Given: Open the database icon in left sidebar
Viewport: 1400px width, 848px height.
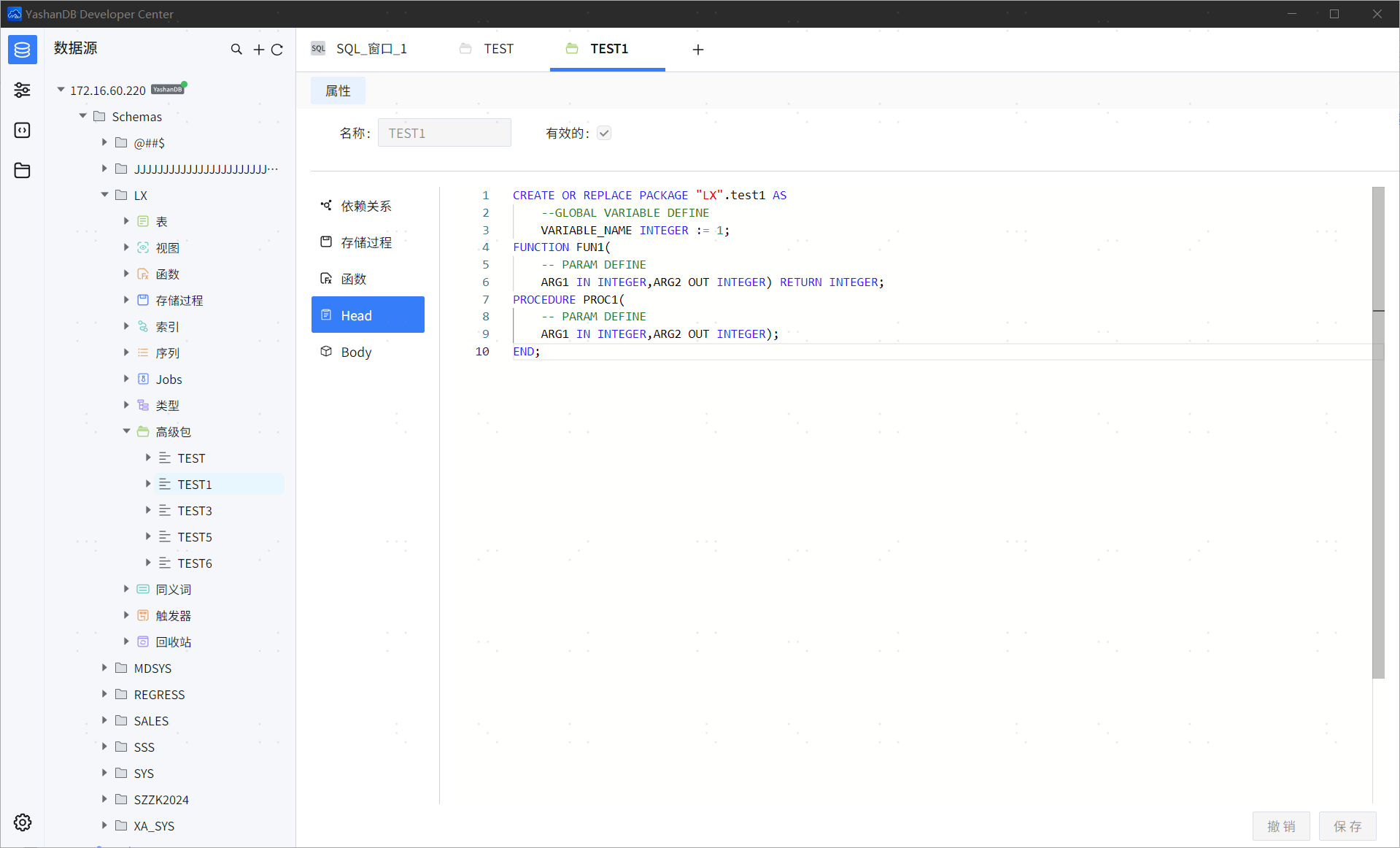Looking at the screenshot, I should (x=22, y=50).
